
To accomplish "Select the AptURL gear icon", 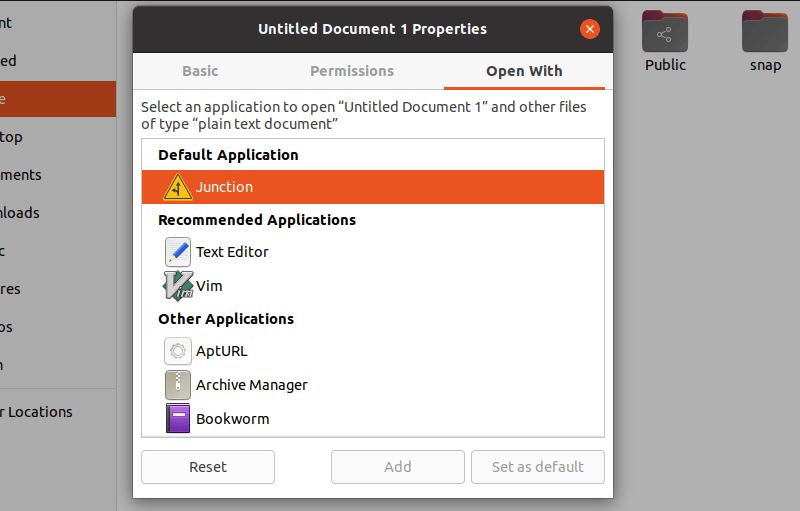I will click(x=177, y=351).
